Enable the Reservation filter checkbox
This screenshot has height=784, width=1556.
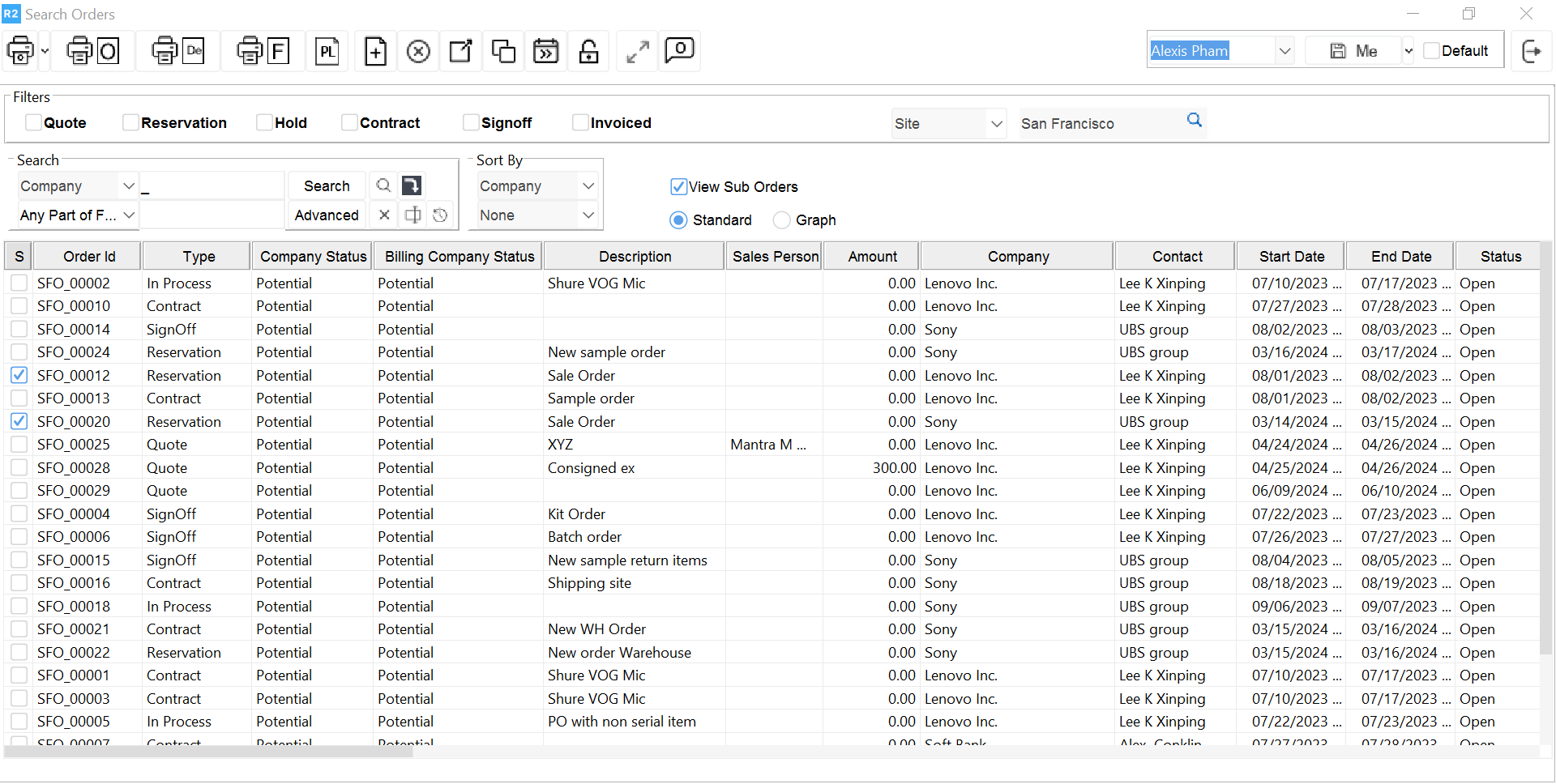pos(130,123)
